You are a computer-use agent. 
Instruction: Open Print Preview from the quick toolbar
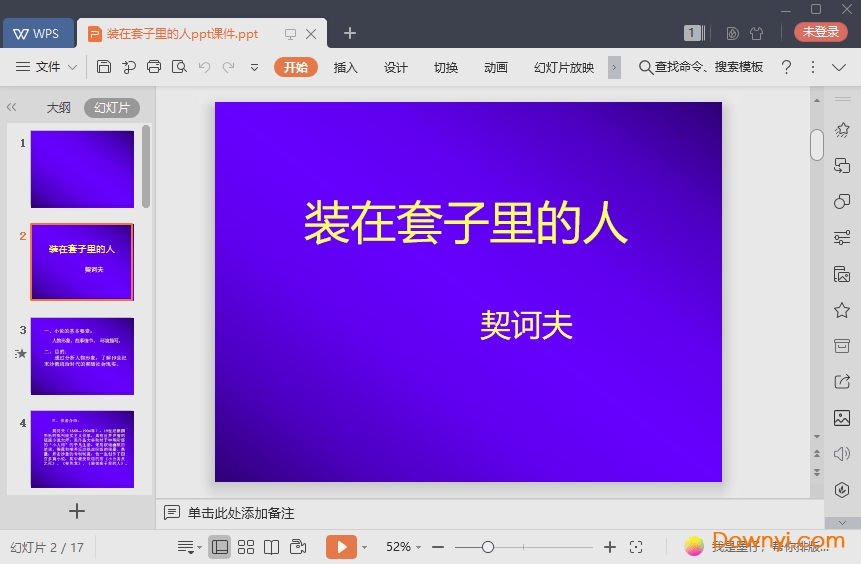coord(179,67)
